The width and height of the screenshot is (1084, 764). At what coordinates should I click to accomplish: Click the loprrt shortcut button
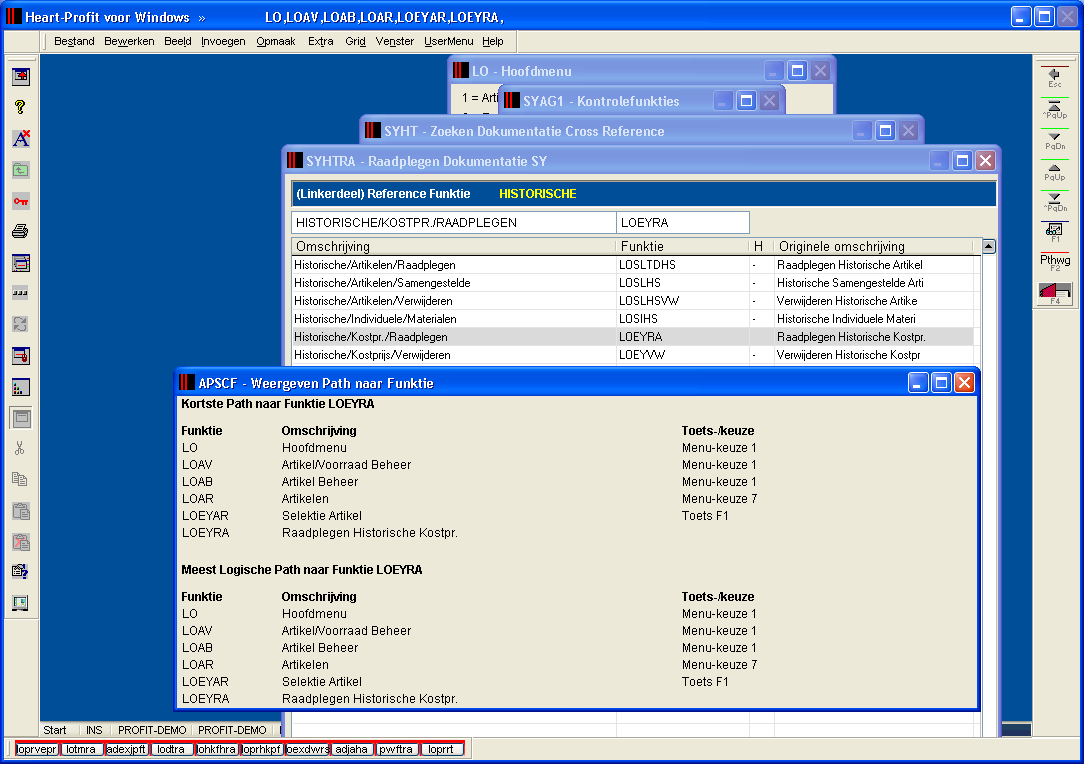[442, 749]
